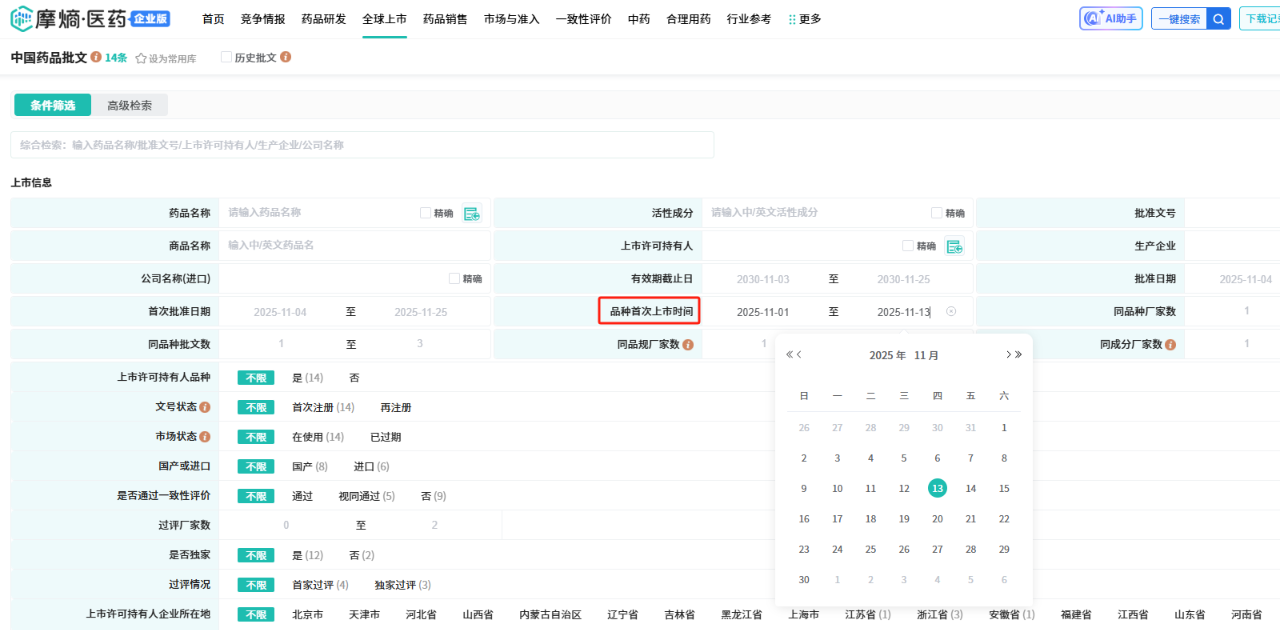The image size is (1280, 630).
Task: Click the batch import icon beside 药品名称
Action: (472, 213)
